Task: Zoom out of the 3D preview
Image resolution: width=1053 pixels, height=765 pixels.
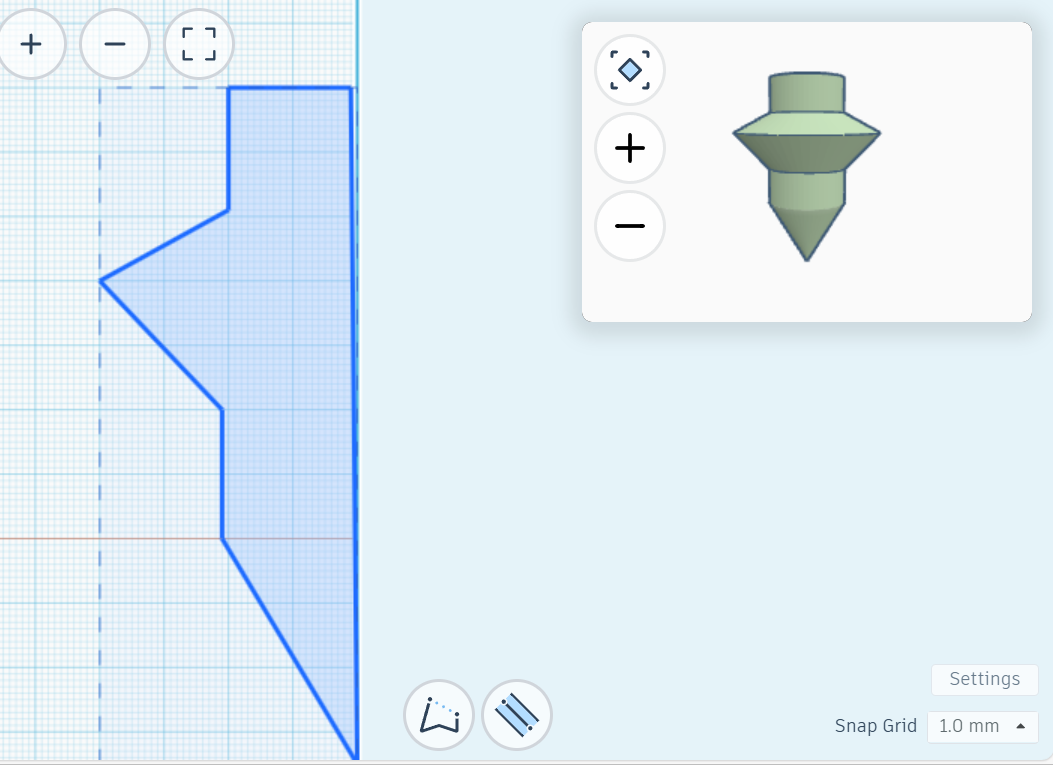Action: [x=630, y=226]
